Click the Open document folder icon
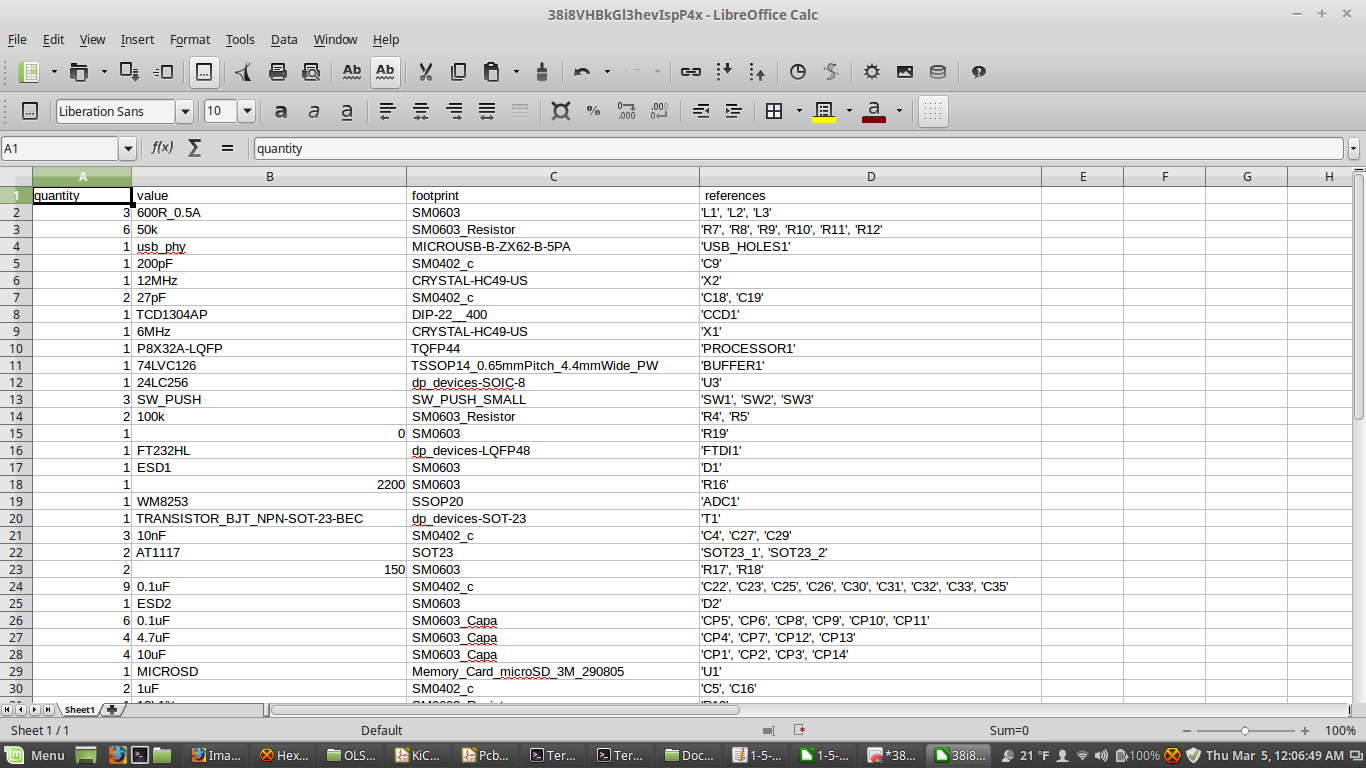The width and height of the screenshot is (1366, 768). point(78,72)
